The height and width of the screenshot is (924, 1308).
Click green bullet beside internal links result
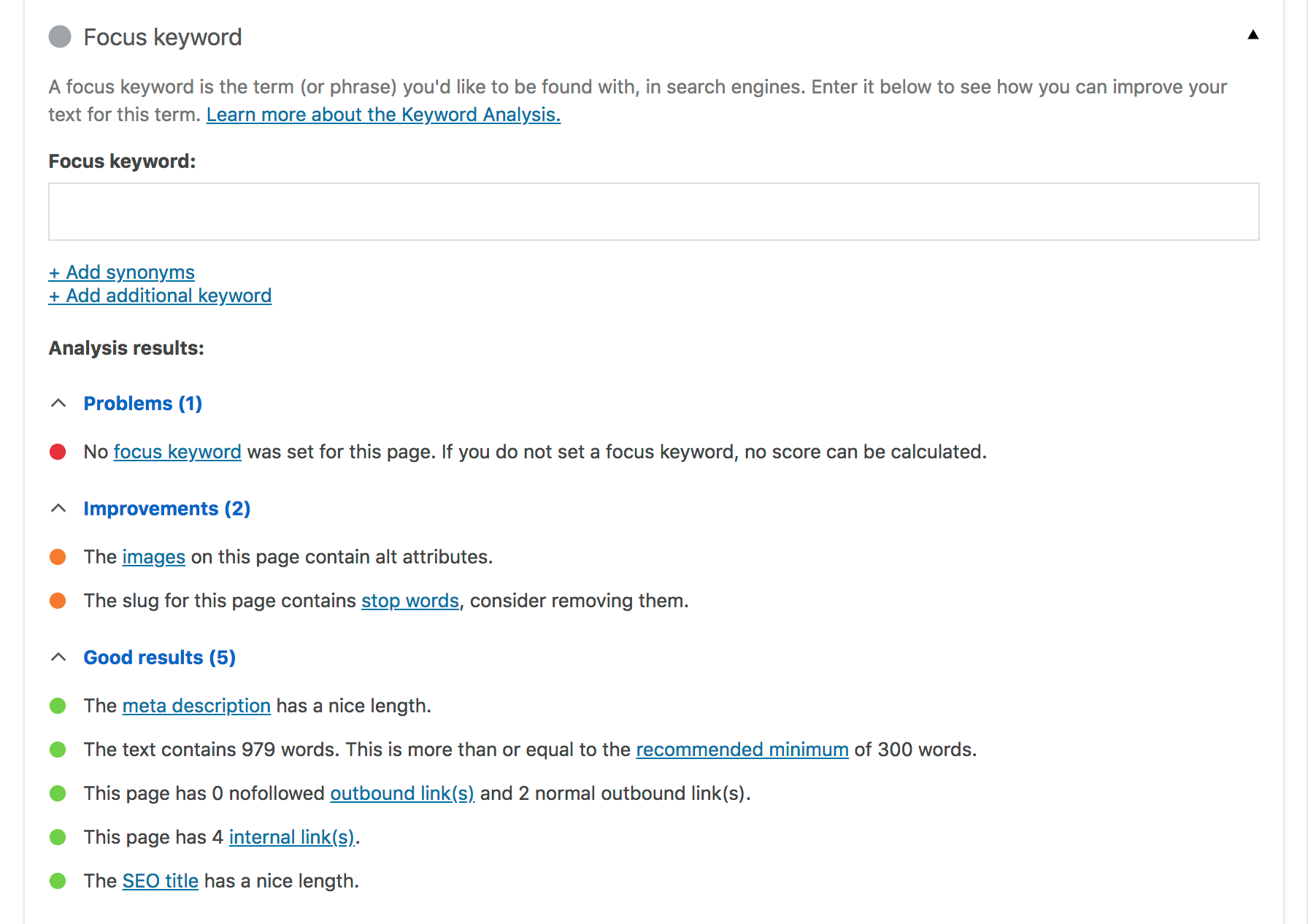[x=58, y=837]
